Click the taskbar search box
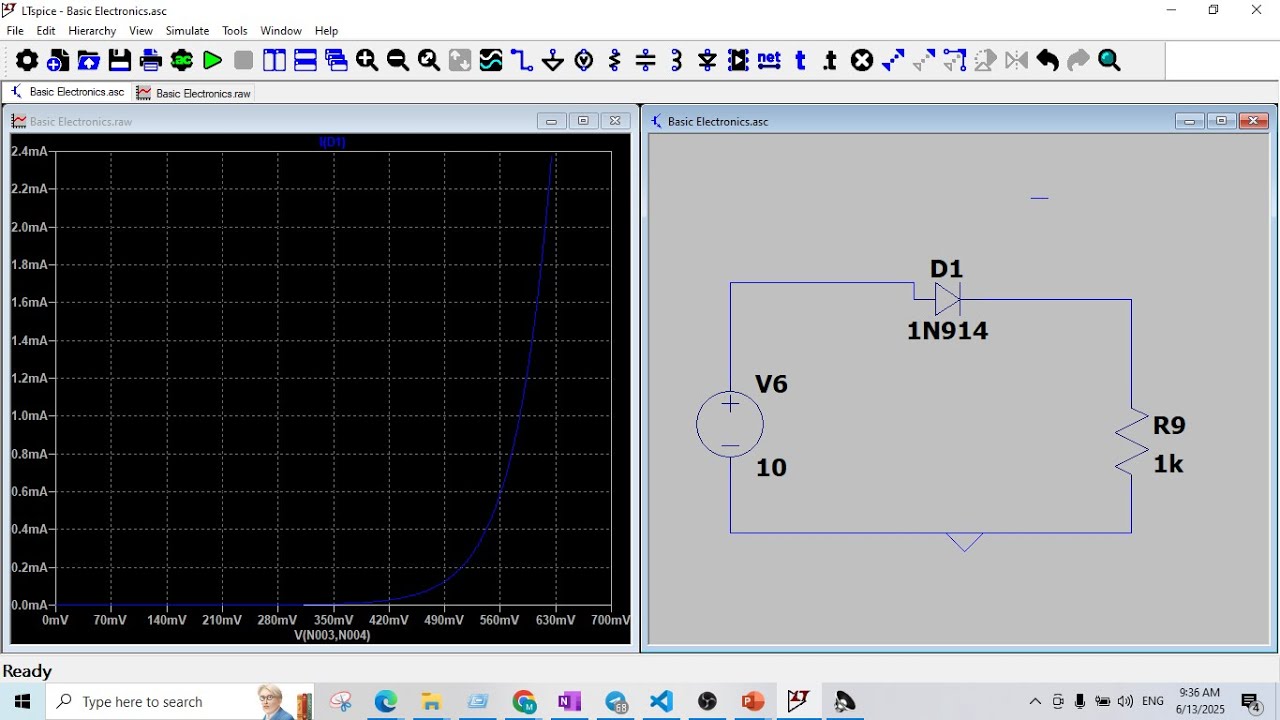Image resolution: width=1280 pixels, height=720 pixels. click(x=180, y=702)
